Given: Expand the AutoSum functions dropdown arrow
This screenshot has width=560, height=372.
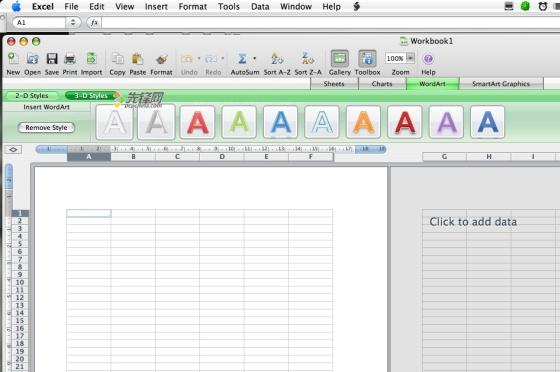Looking at the screenshot, I should 255,58.
